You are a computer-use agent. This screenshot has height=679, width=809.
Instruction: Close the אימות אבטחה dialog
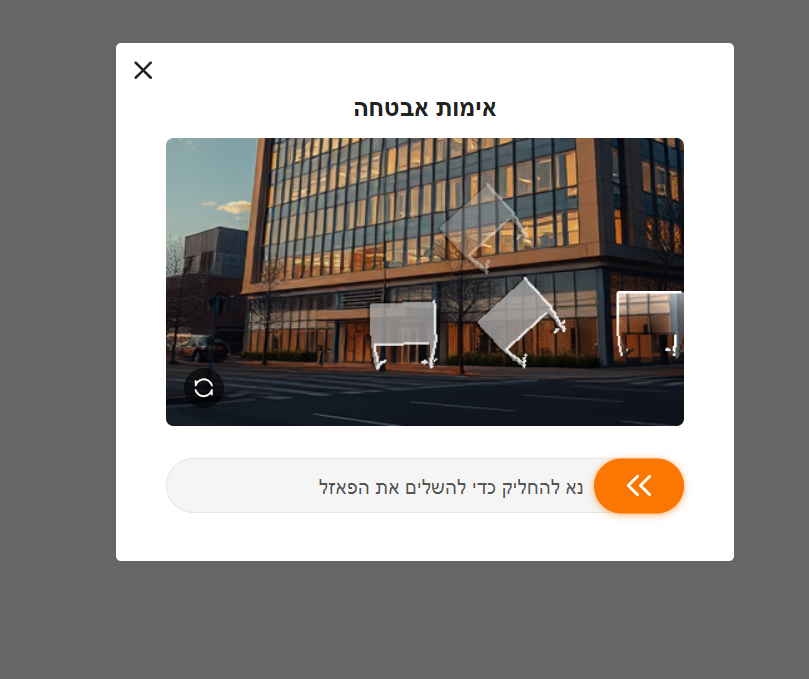[x=143, y=70]
